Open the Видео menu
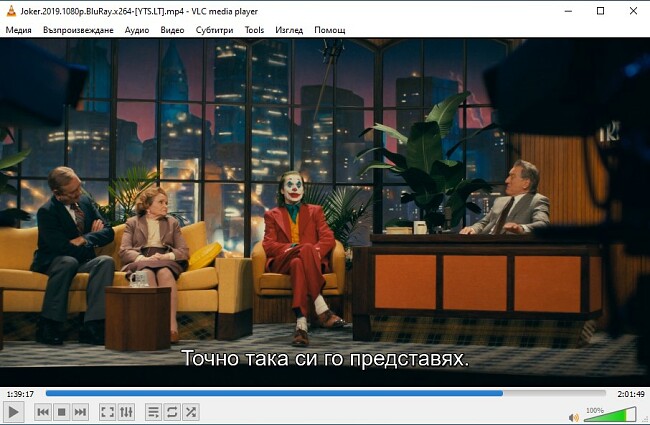The image size is (650, 425). pyautogui.click(x=172, y=30)
